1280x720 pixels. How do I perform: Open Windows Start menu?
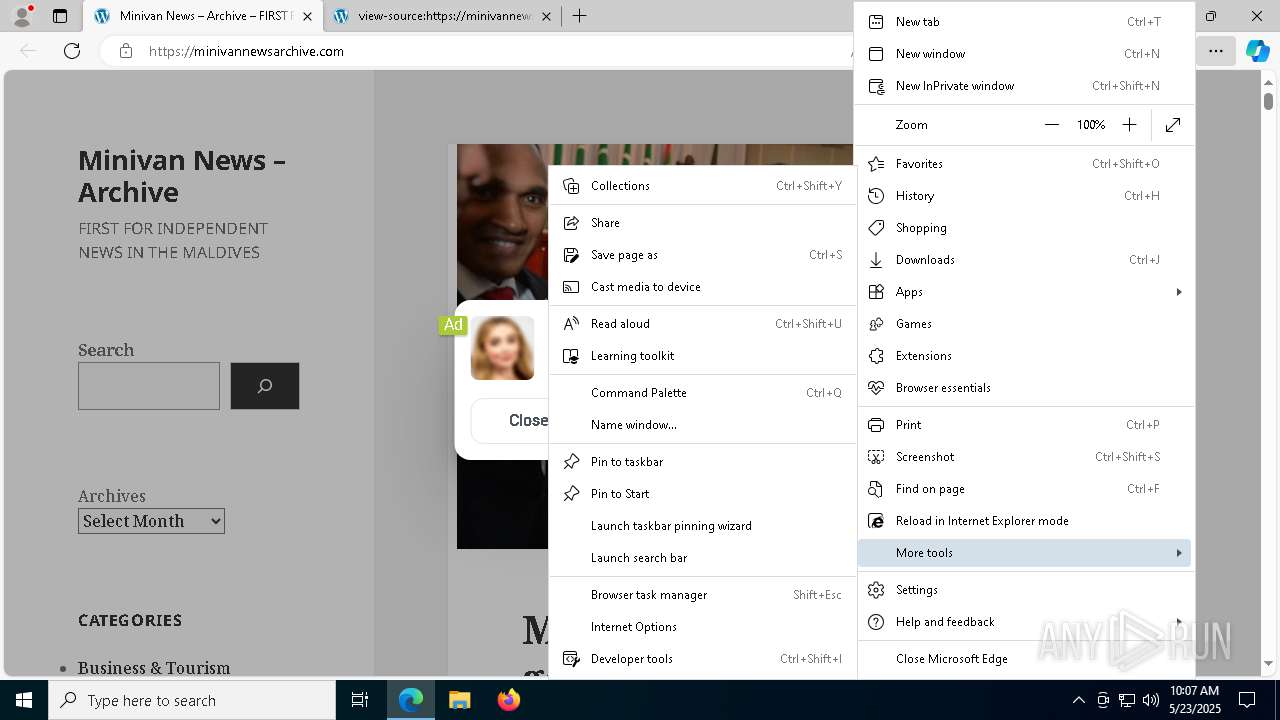coord(24,700)
